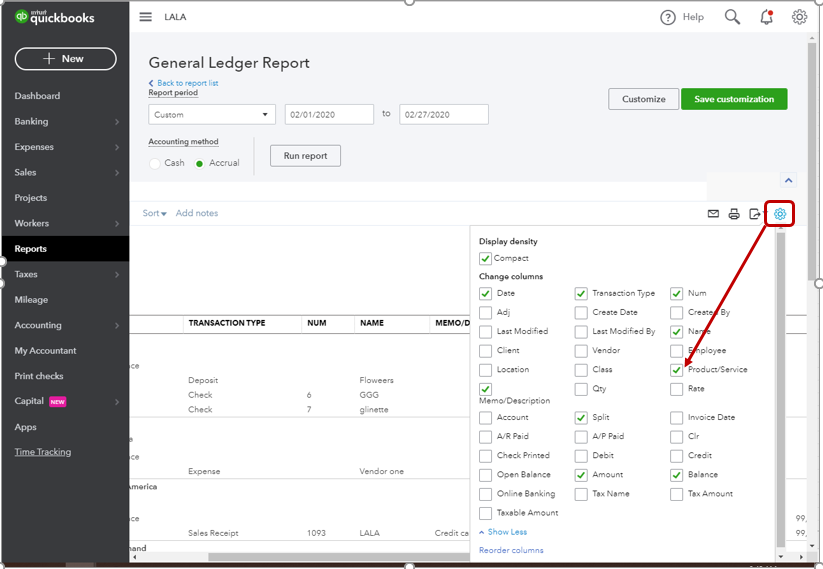Open Apps in the sidebar
823x569 pixels.
tap(25, 427)
